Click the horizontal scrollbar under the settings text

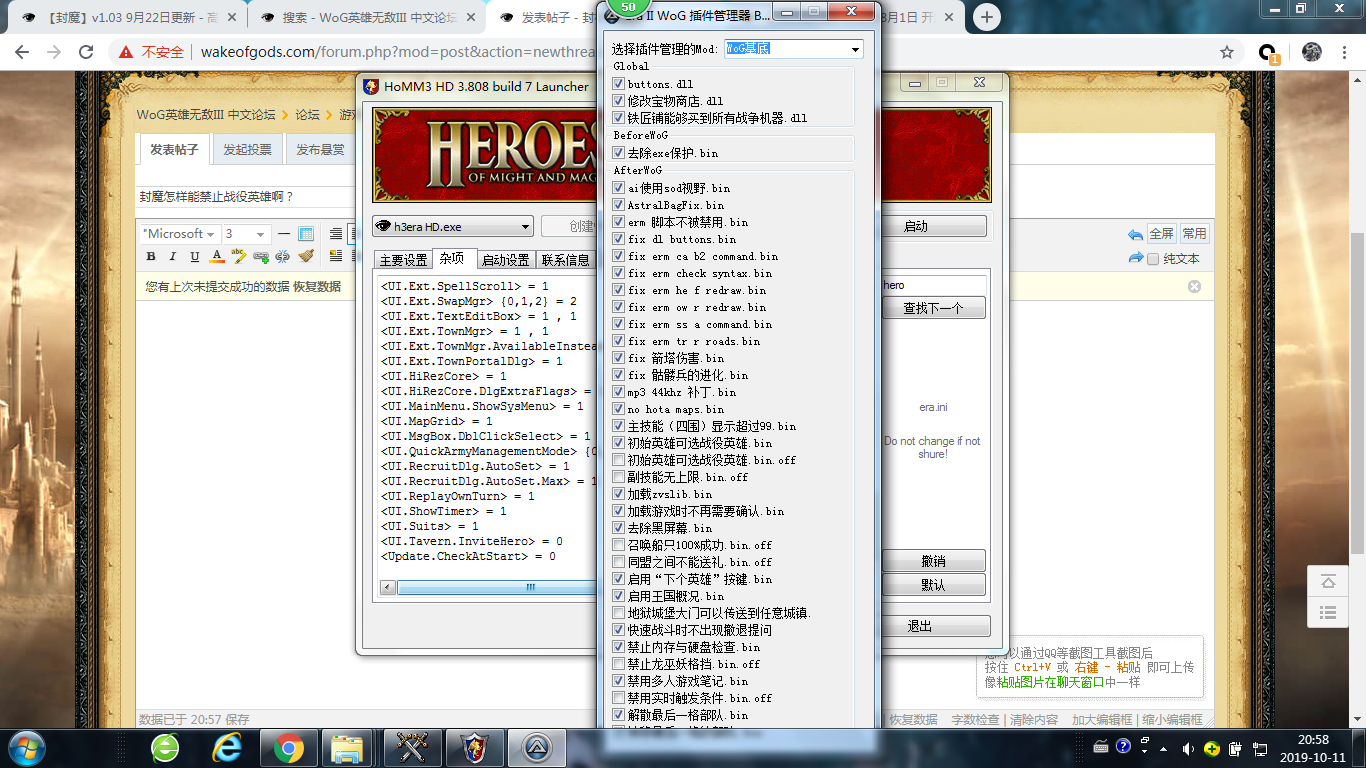coord(486,587)
